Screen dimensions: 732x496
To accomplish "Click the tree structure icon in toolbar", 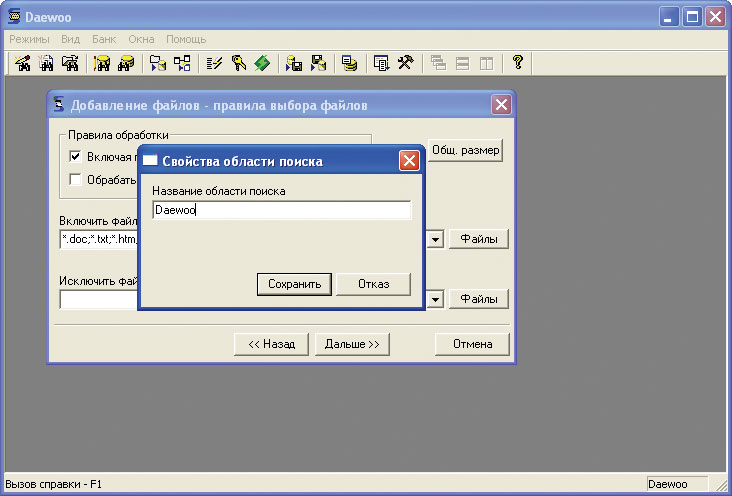I will (x=182, y=62).
